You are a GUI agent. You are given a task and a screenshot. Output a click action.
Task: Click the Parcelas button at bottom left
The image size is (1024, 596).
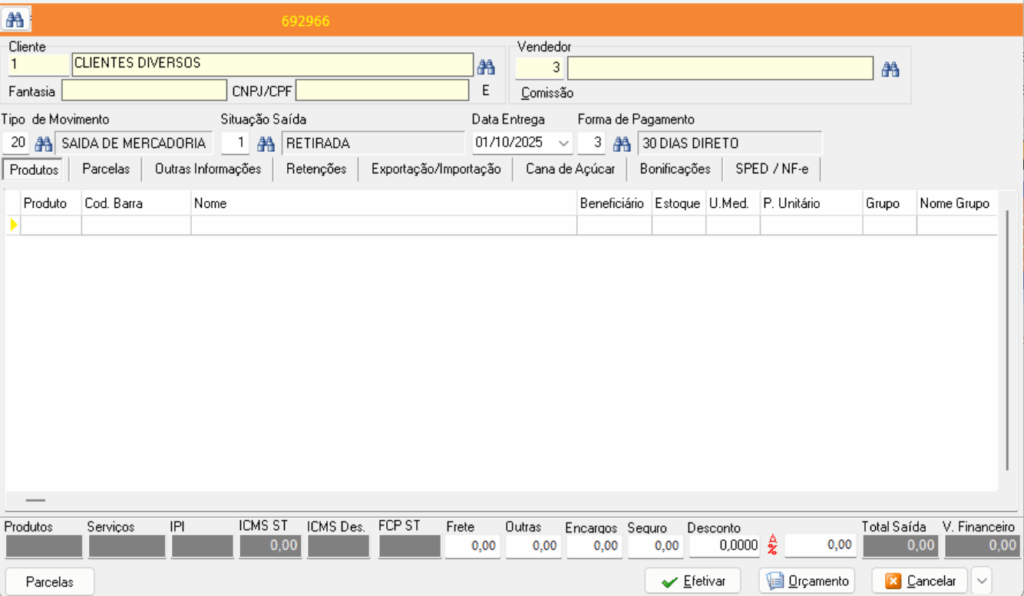coord(50,581)
